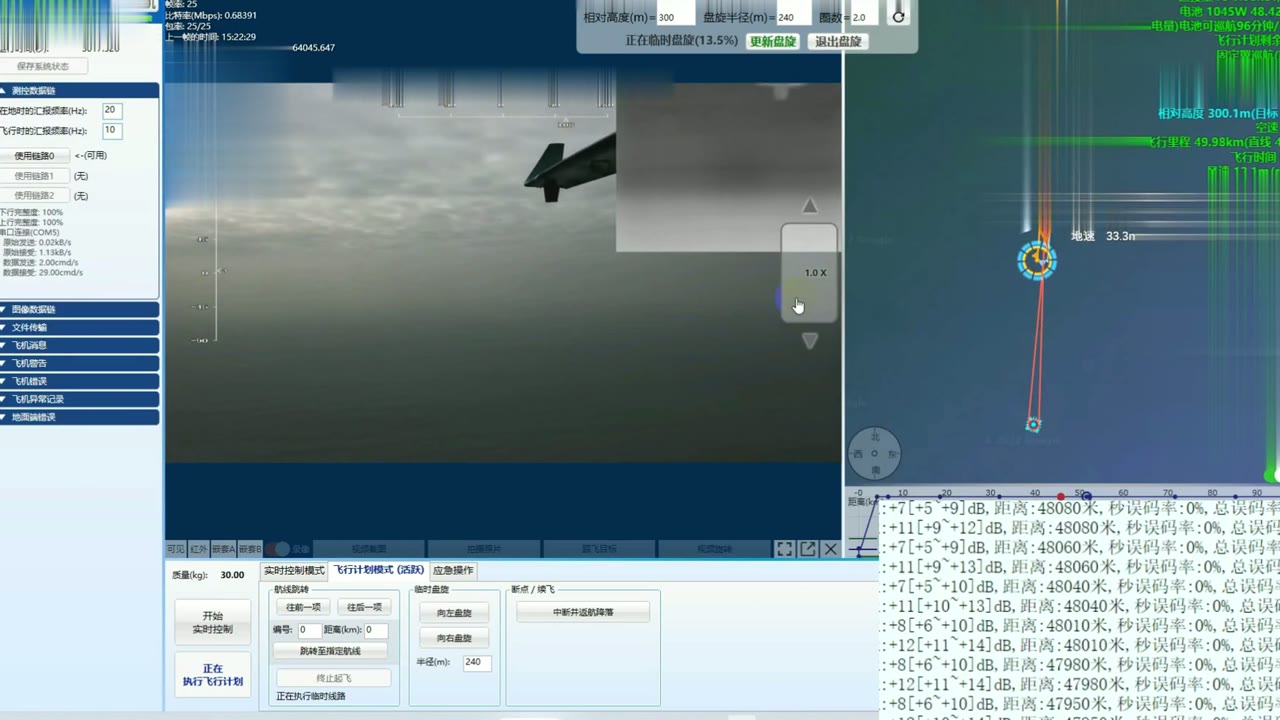Click the refresh arrow icon beside 圈数
Viewport: 1280px width, 720px height.
coord(898,17)
